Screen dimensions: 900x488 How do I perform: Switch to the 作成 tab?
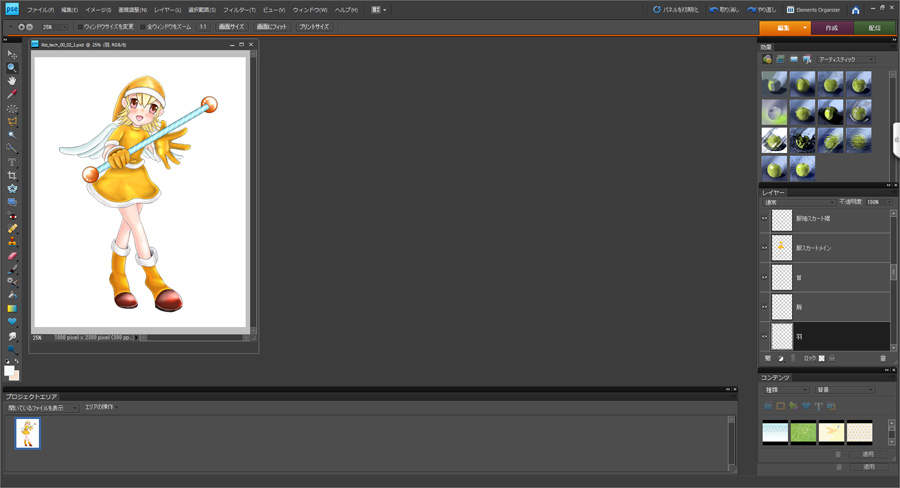point(831,28)
